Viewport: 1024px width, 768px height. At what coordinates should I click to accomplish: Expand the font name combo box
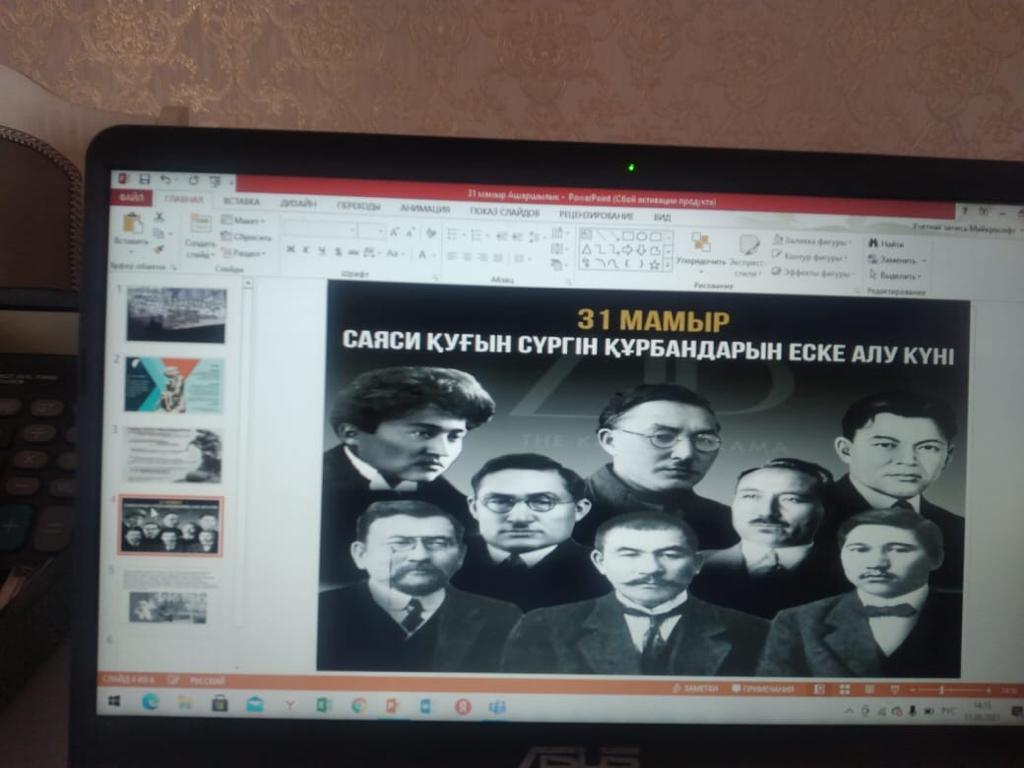click(350, 231)
